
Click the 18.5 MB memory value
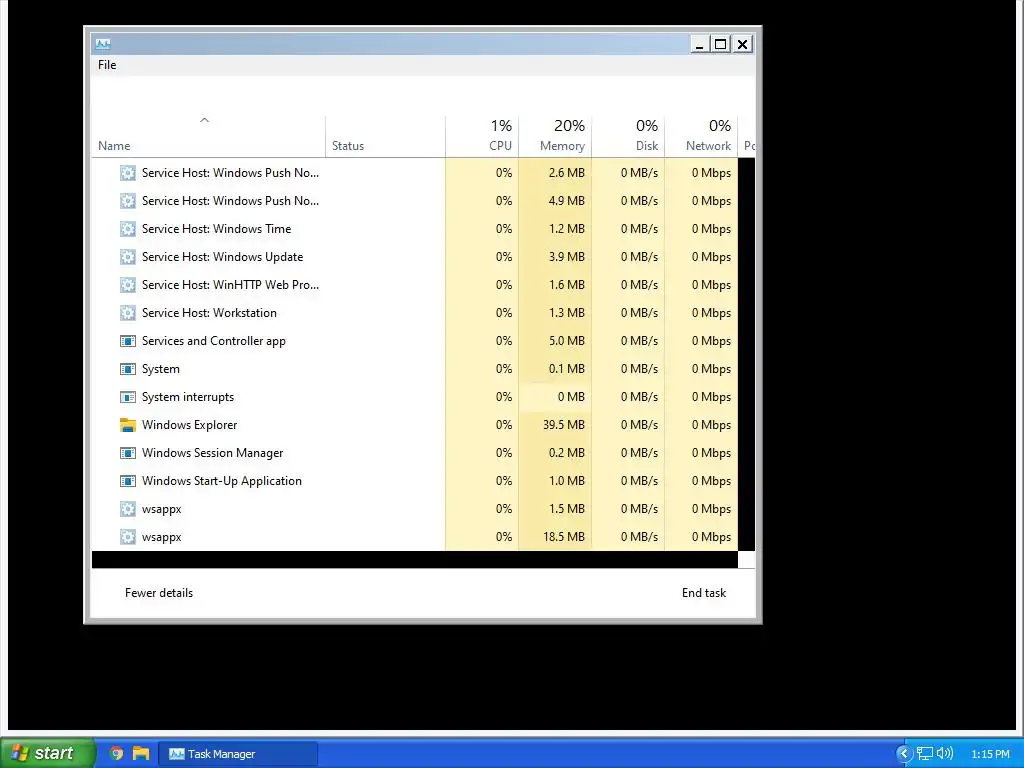564,537
